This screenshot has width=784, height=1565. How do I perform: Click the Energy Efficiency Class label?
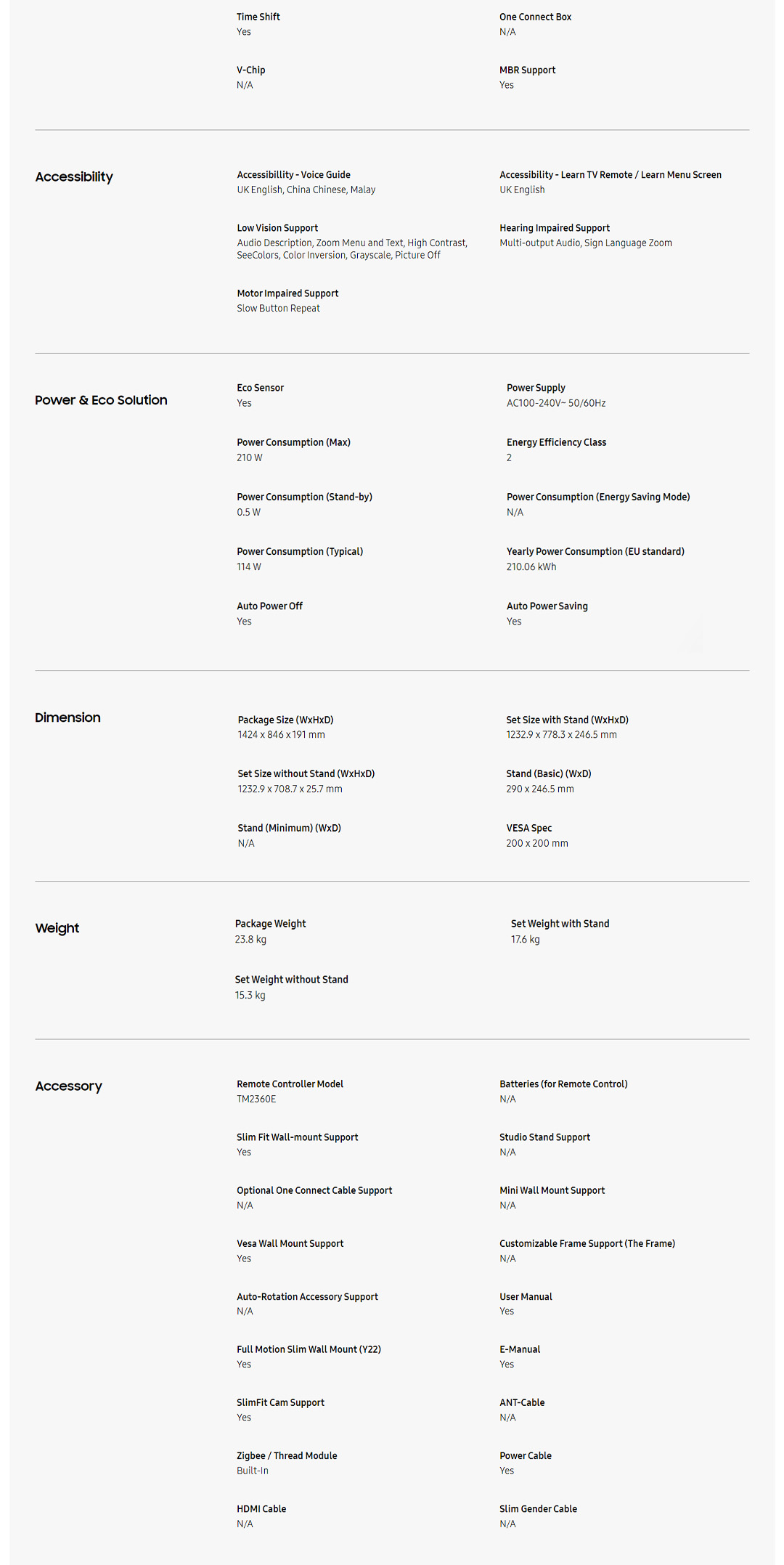pos(556,442)
